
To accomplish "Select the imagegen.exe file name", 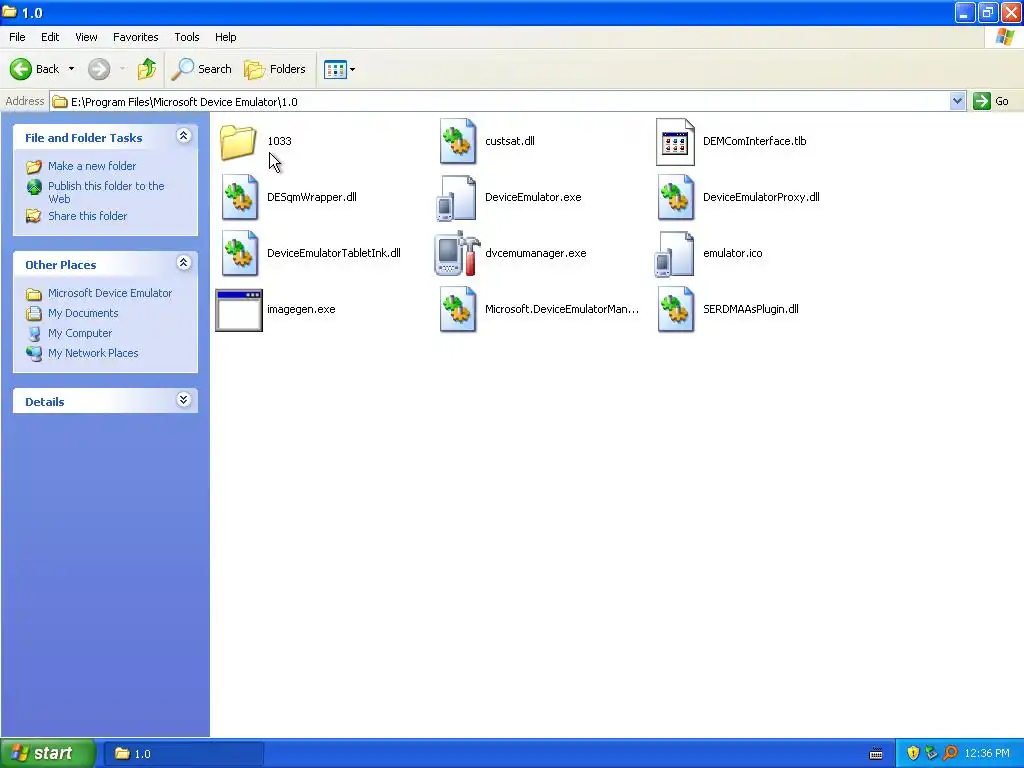I will (301, 310).
